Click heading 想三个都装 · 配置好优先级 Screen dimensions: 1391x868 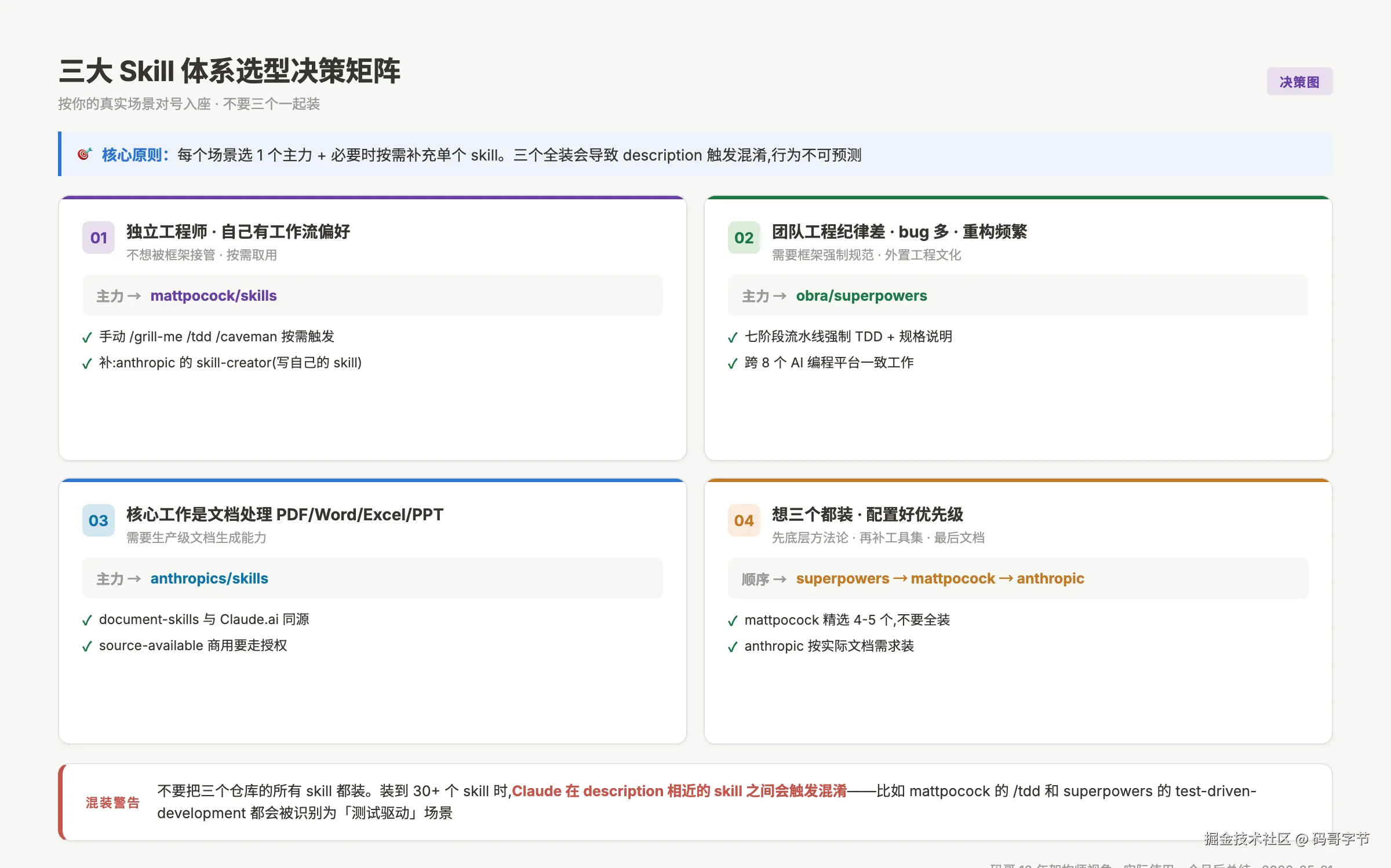(867, 515)
